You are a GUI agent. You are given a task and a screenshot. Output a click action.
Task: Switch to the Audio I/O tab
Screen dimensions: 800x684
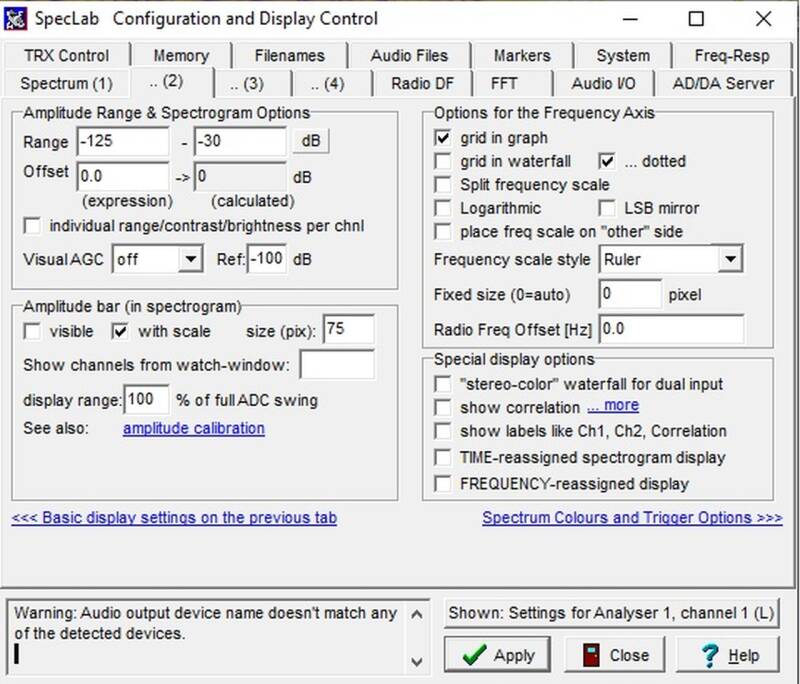point(603,83)
